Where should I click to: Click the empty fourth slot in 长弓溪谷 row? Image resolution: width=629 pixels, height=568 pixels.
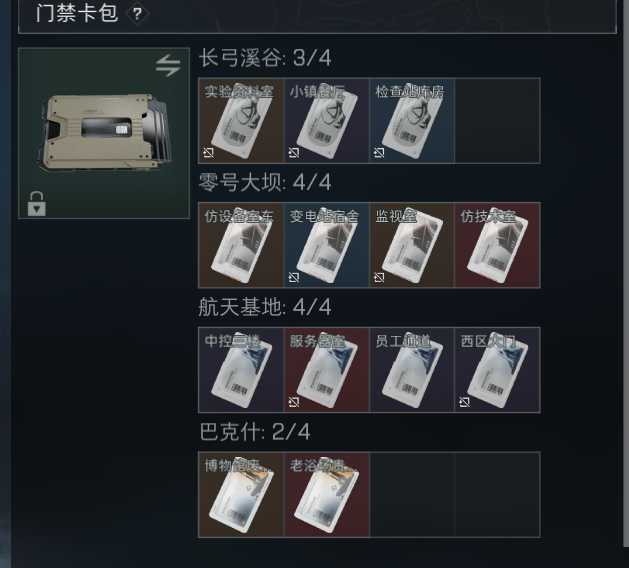tap(497, 120)
